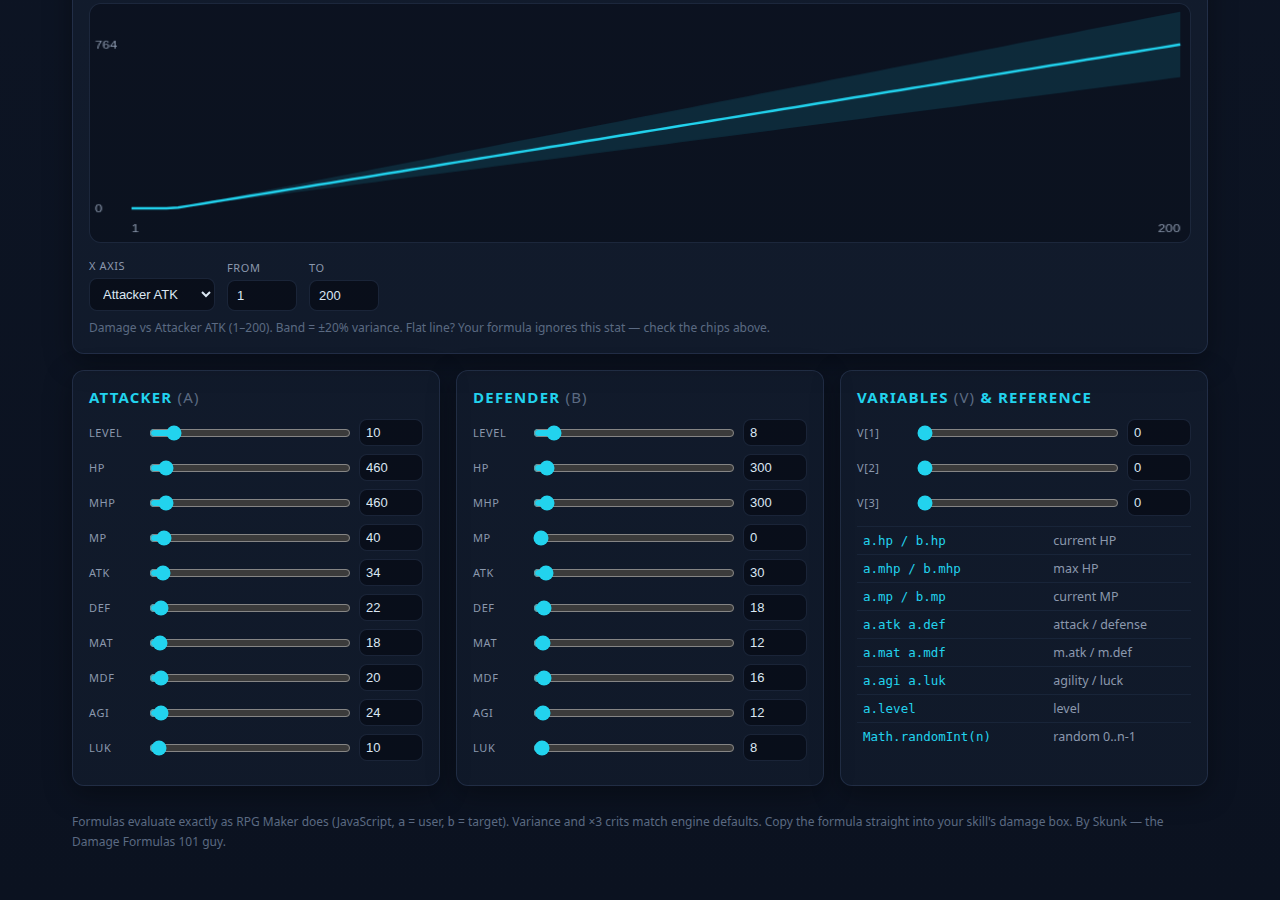Image resolution: width=1280 pixels, height=900 pixels.
Task: Adjust the V[2] variable slider
Action: click(x=1018, y=468)
